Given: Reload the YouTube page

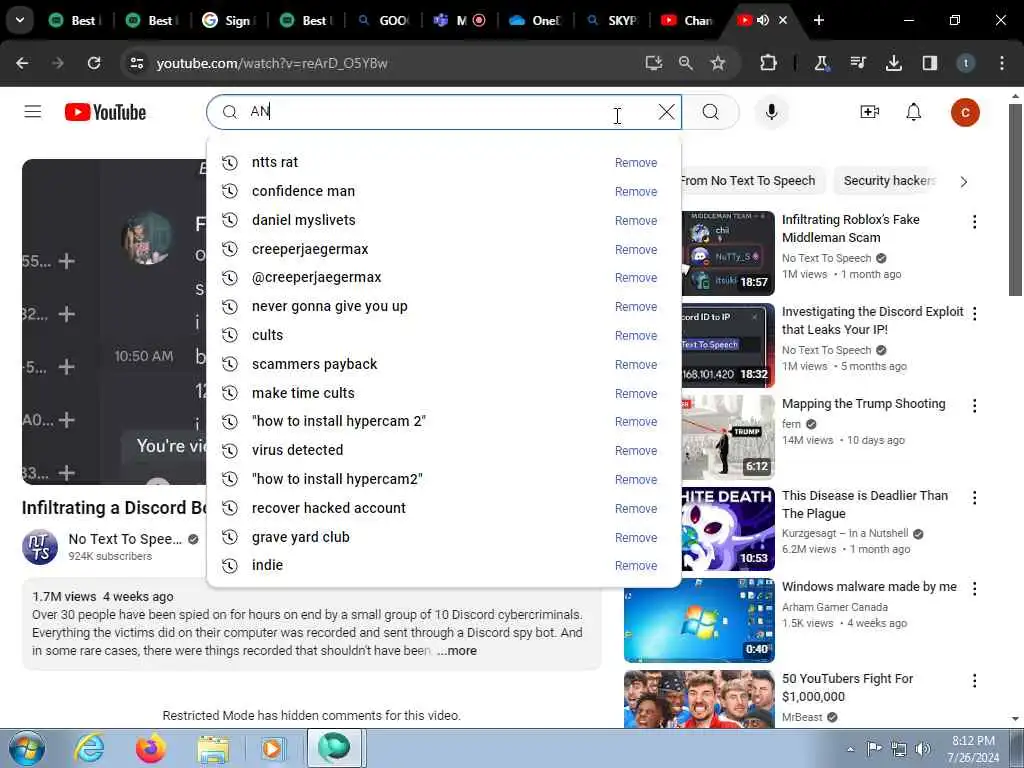Looking at the screenshot, I should [x=94, y=63].
